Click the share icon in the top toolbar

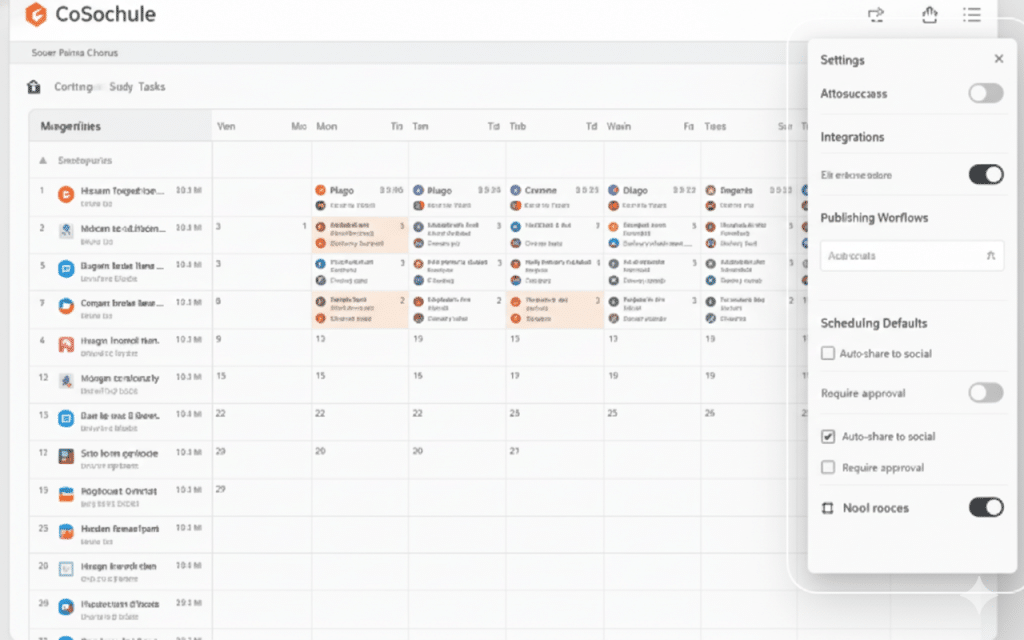click(x=929, y=15)
